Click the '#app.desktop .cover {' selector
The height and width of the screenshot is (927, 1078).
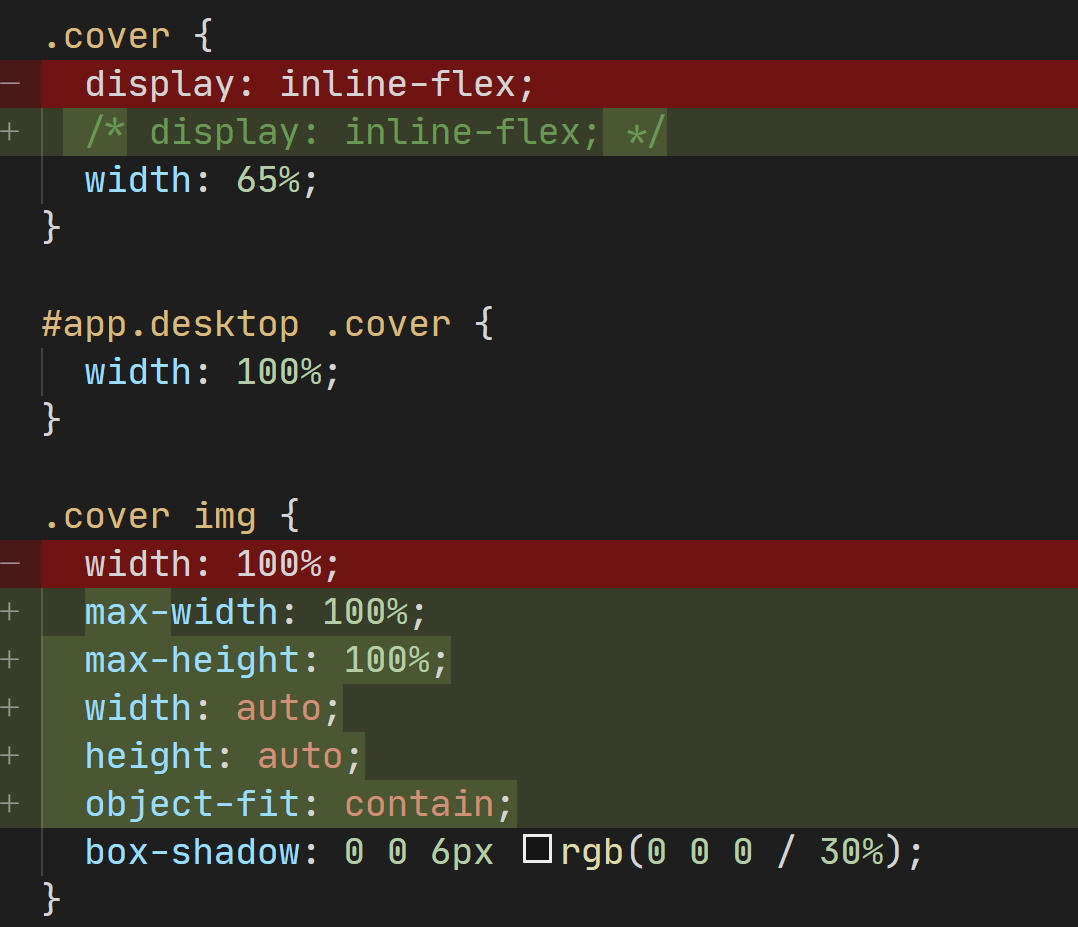click(x=267, y=324)
